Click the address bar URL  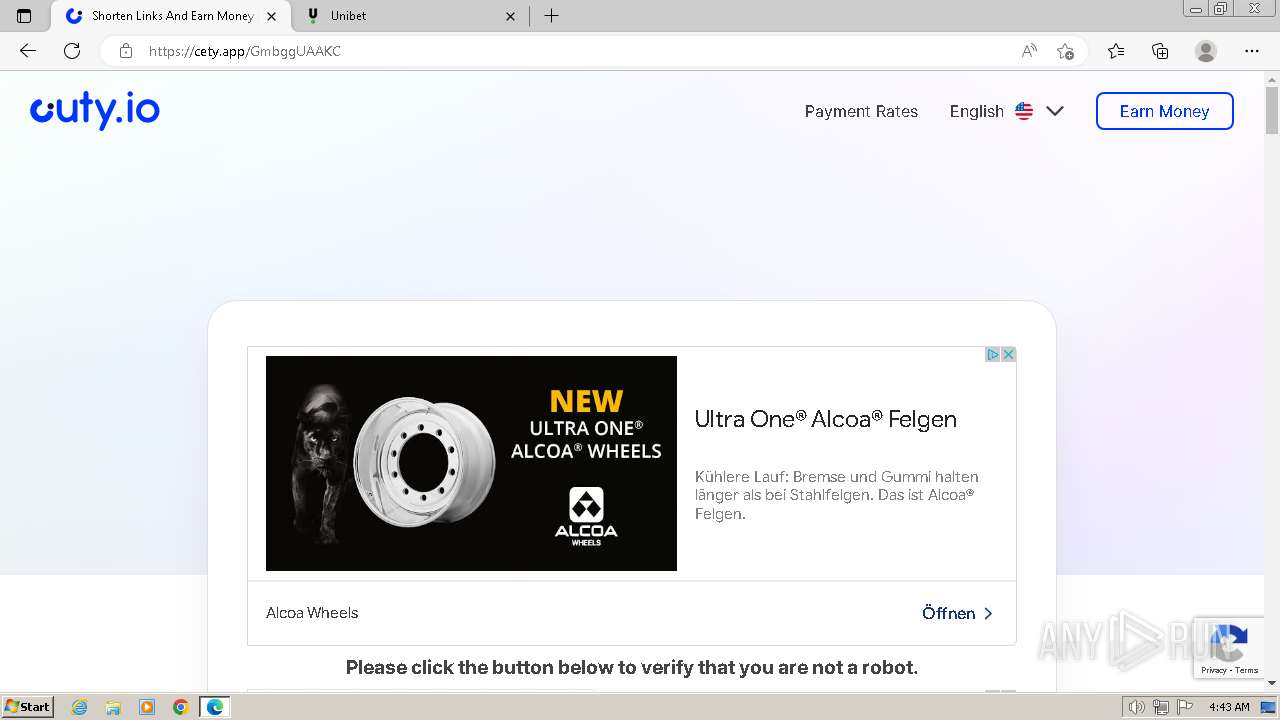245,51
